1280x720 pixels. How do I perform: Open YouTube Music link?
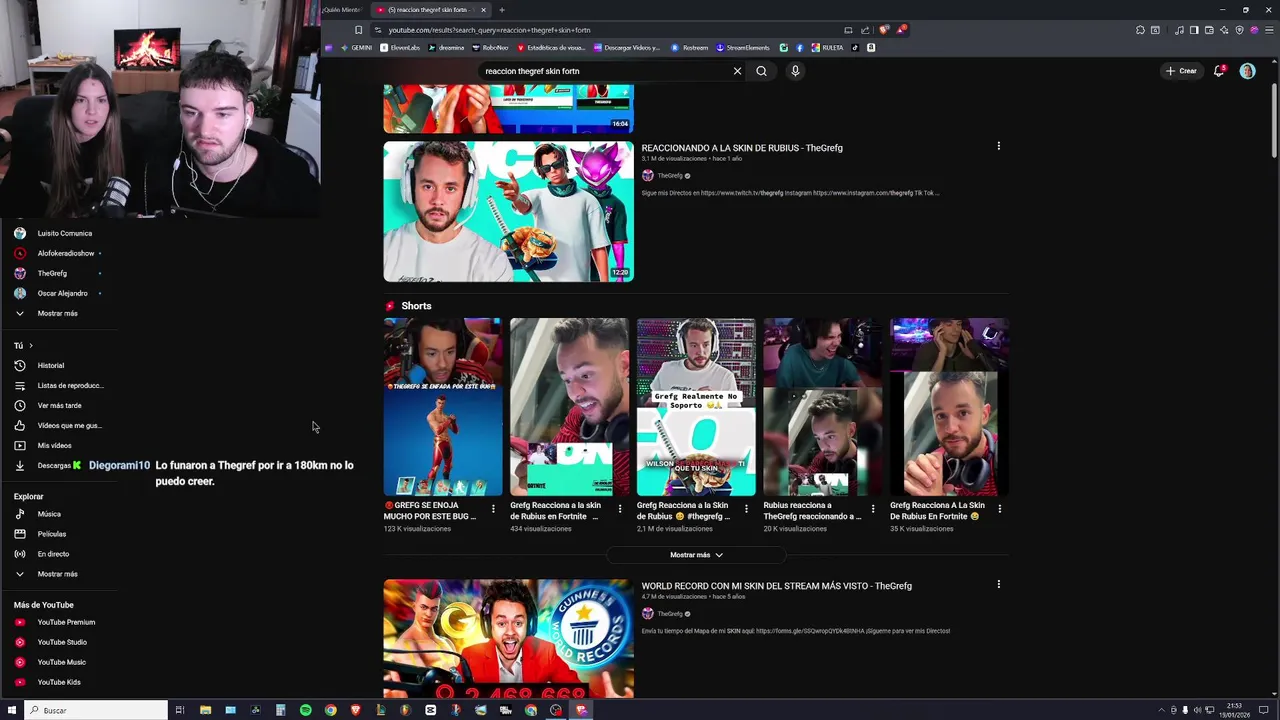(x=61, y=662)
